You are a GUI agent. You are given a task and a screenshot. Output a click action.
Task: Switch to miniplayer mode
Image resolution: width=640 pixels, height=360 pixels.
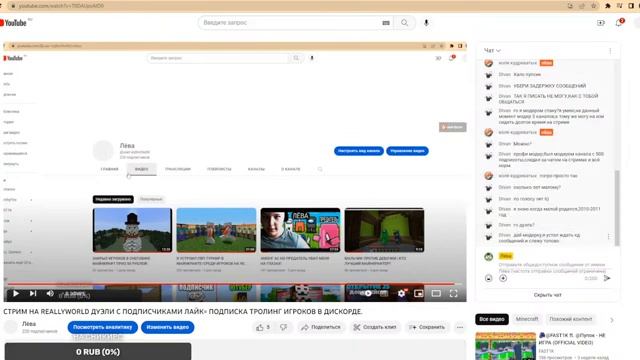coord(419,293)
